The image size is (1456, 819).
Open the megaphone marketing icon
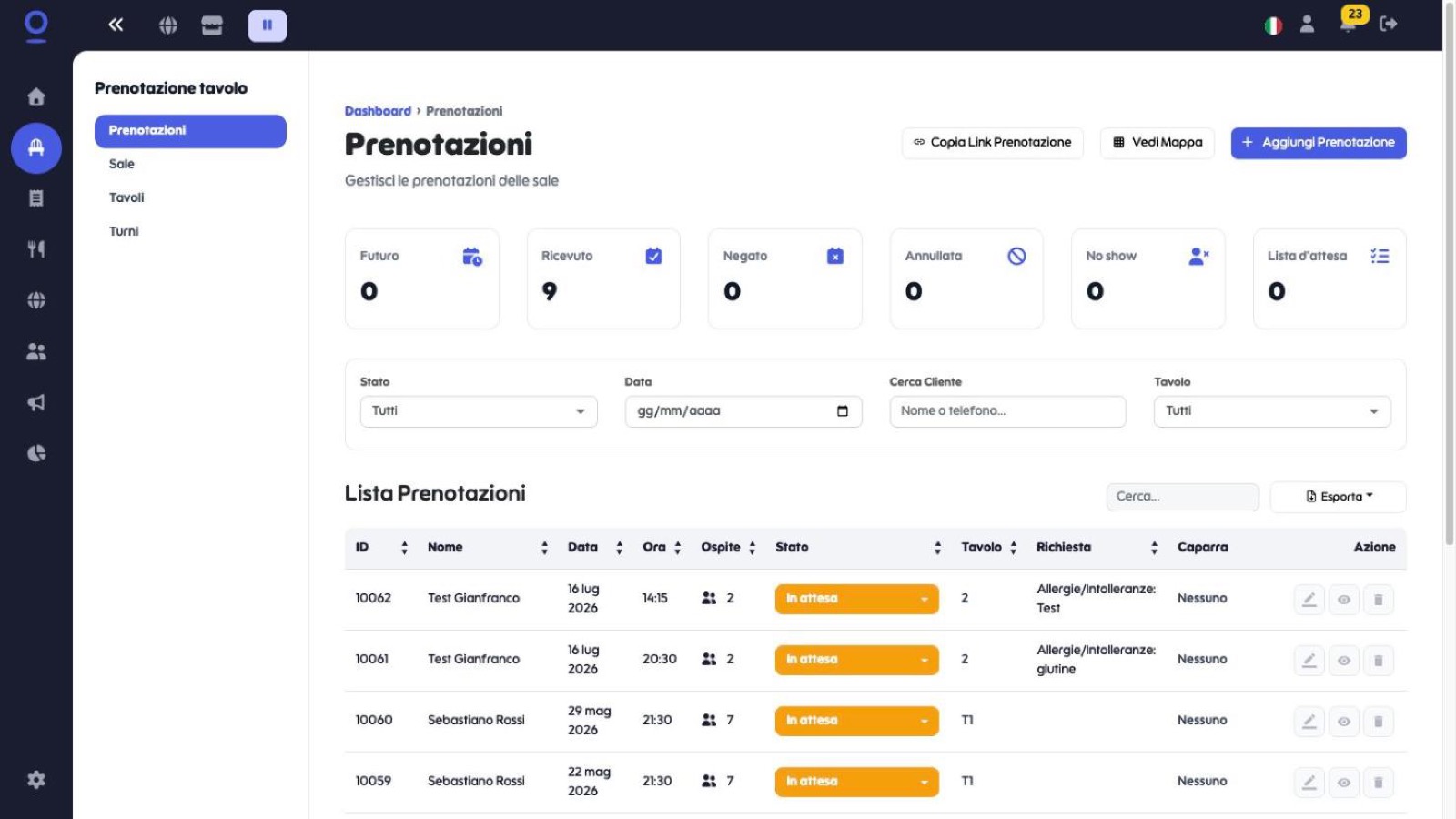pos(36,402)
